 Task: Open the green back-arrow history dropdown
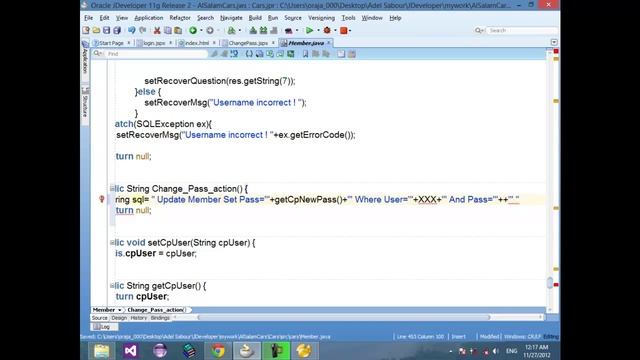coord(201,30)
